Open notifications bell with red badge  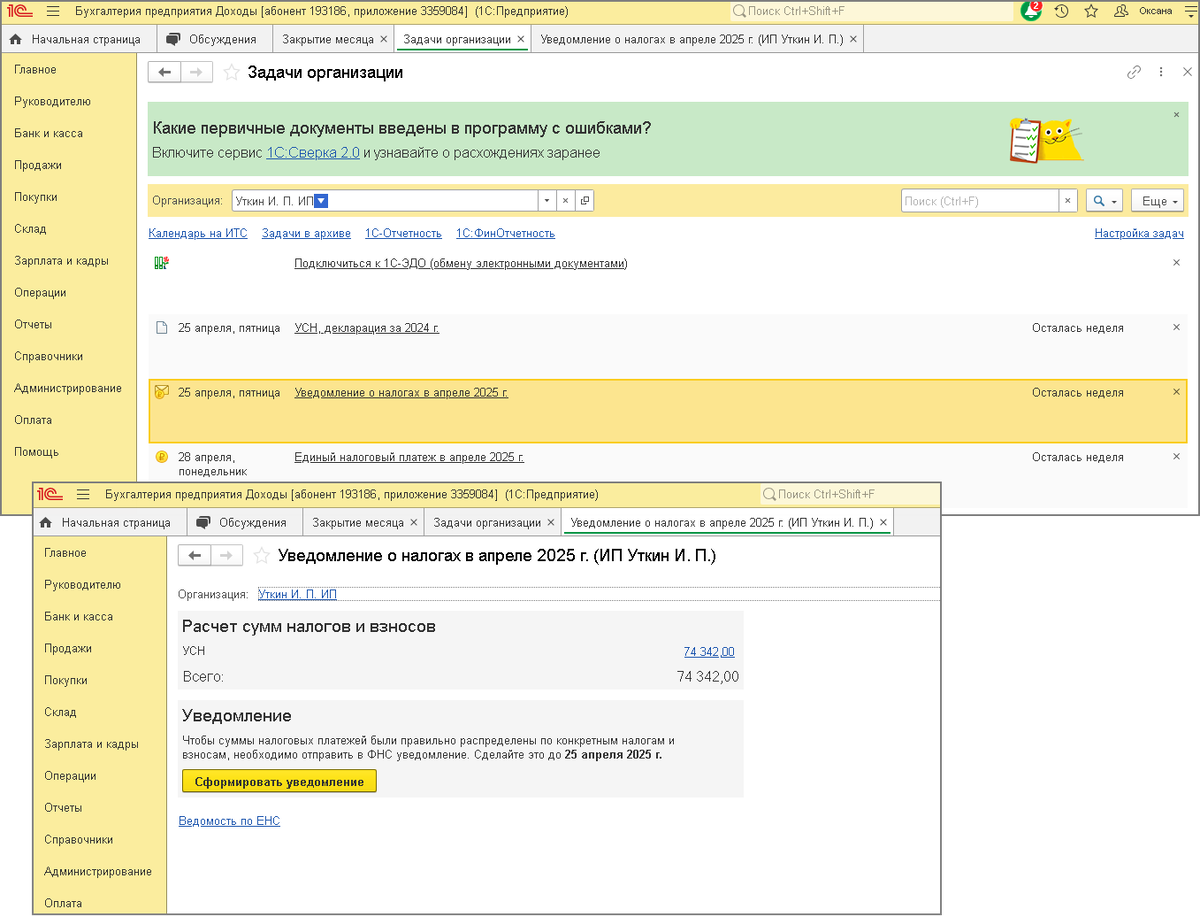tap(1030, 11)
